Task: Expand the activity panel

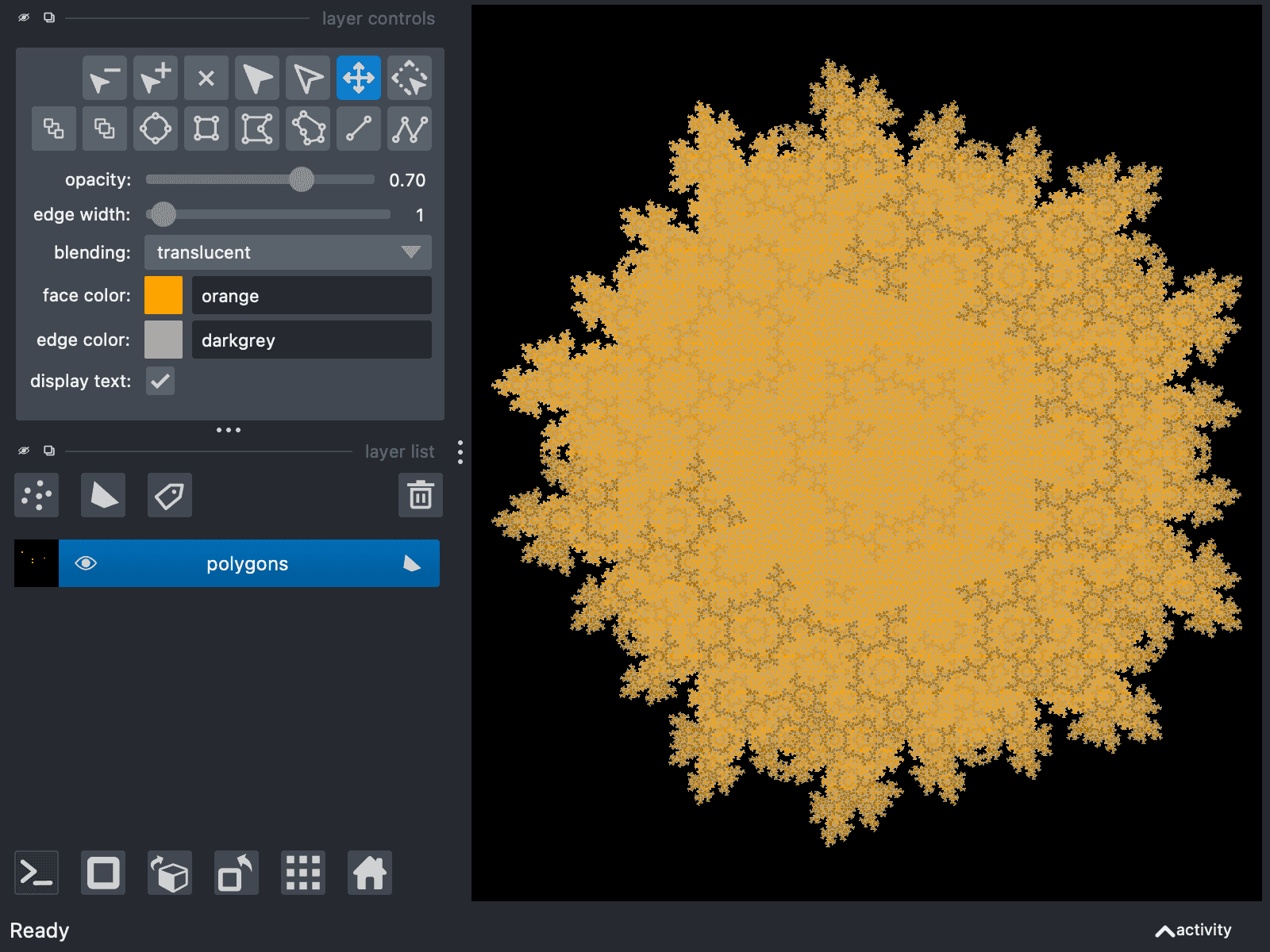Action: click(1194, 930)
